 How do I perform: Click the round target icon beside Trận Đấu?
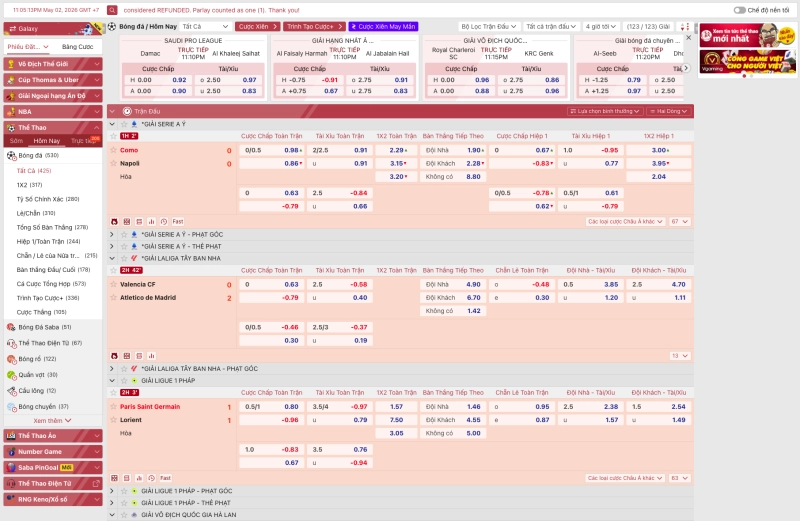[127, 111]
